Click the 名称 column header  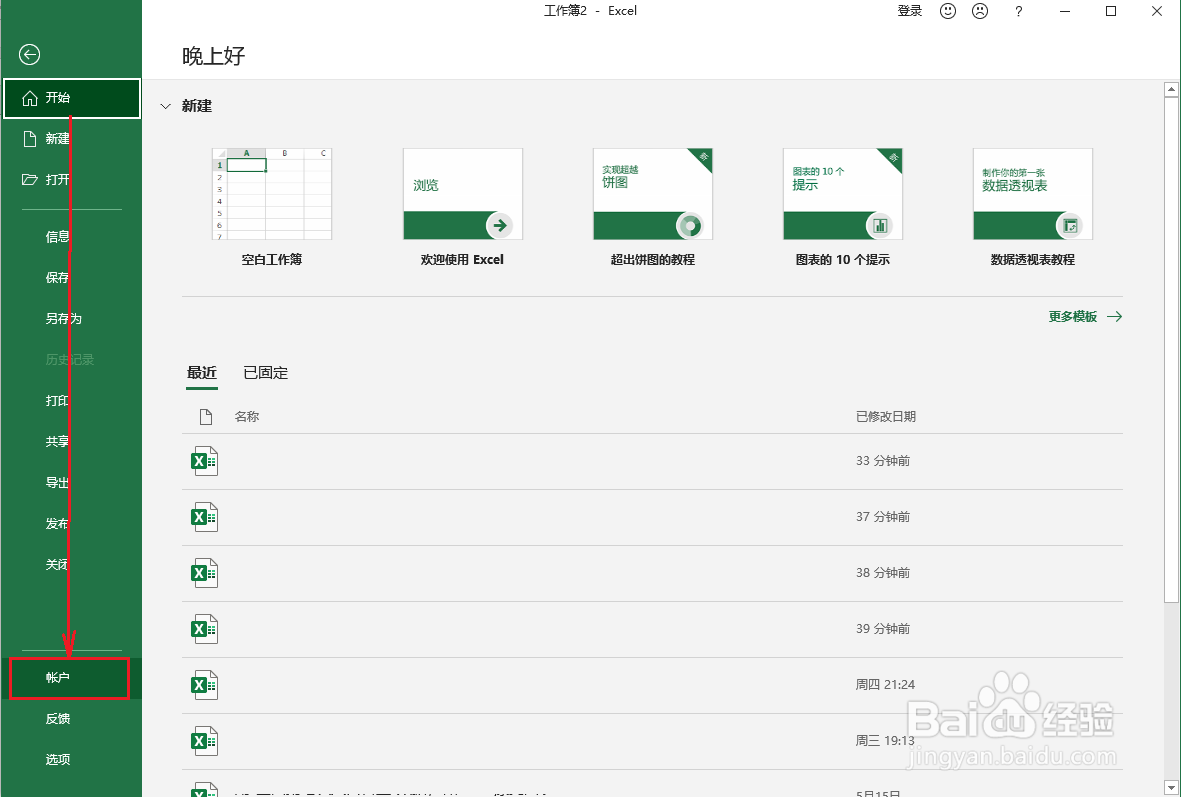pyautogui.click(x=246, y=417)
